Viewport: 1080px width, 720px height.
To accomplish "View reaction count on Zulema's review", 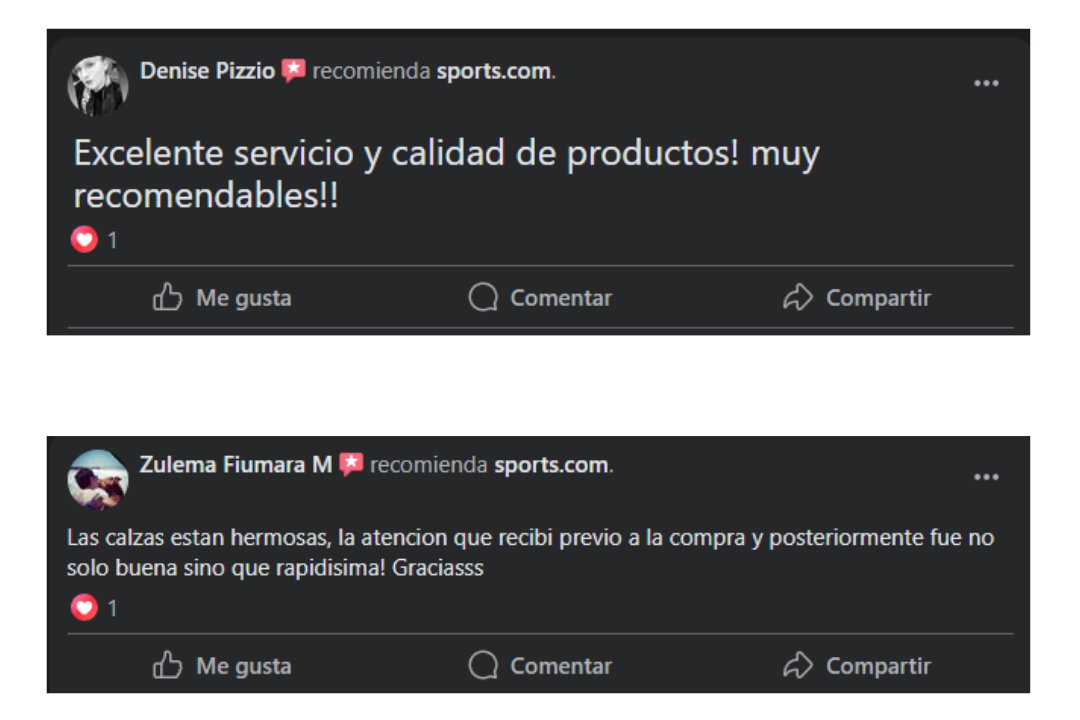I will point(112,609).
